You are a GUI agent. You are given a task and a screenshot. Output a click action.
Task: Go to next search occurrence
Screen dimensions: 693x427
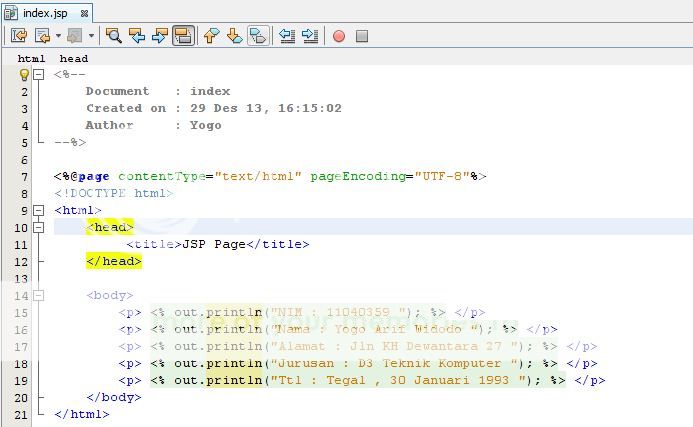click(160, 36)
